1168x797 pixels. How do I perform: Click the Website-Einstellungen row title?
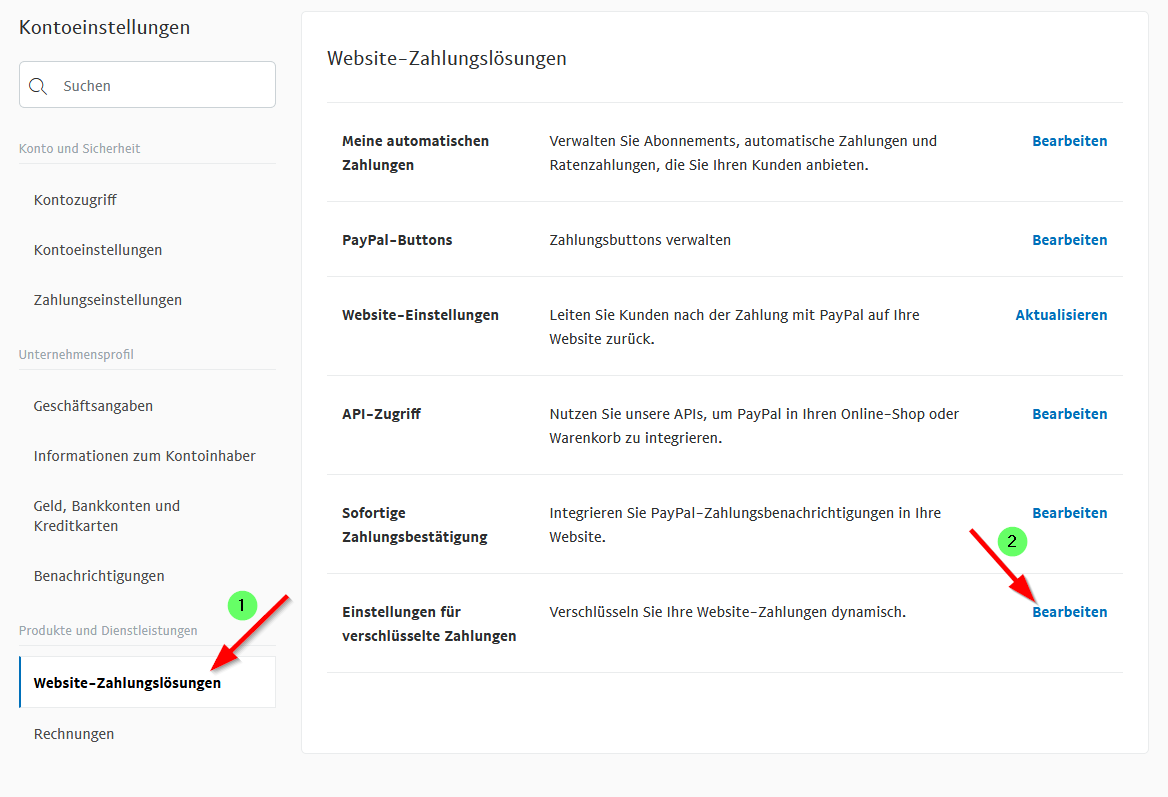tap(420, 315)
